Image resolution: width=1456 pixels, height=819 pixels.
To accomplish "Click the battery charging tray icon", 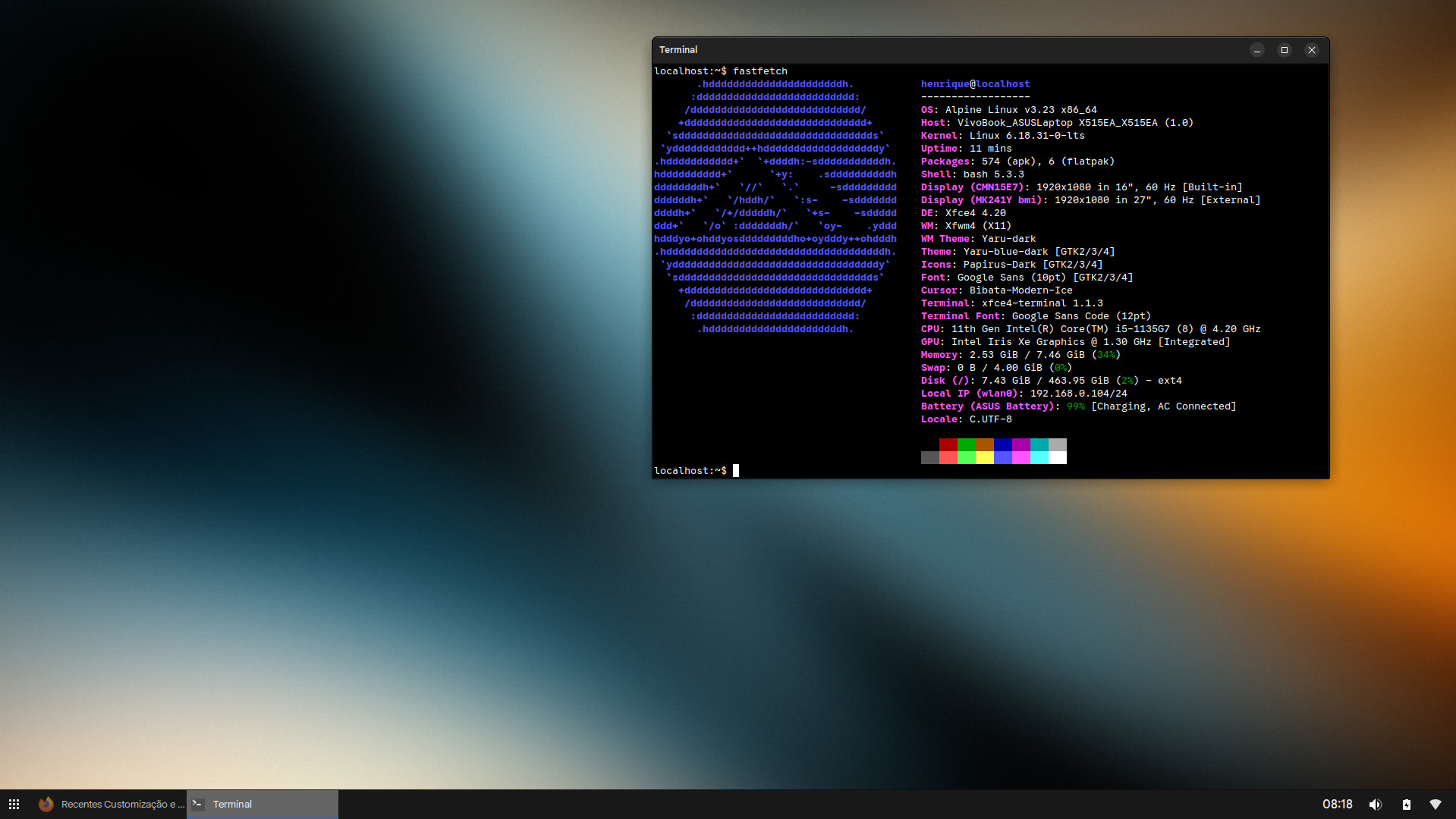I will point(1406,805).
